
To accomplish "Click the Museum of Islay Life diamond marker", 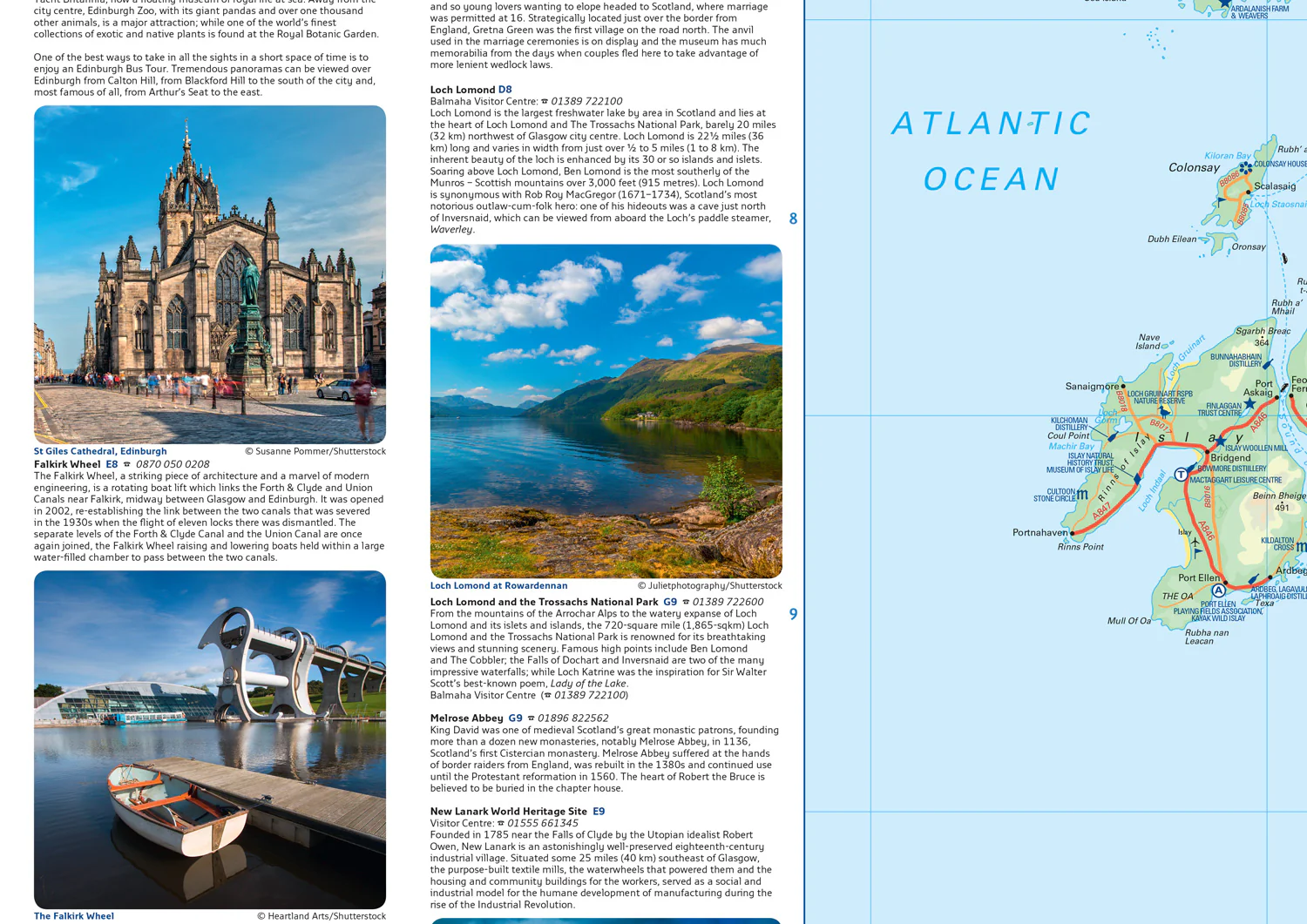I will tap(1137, 479).
